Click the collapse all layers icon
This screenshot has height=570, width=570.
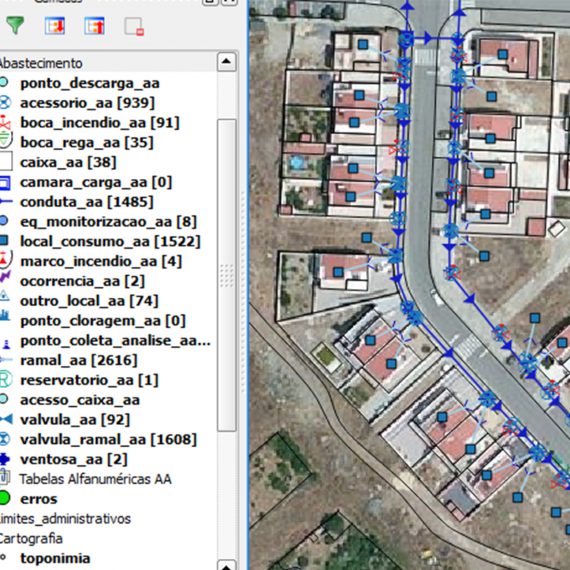tap(95, 26)
